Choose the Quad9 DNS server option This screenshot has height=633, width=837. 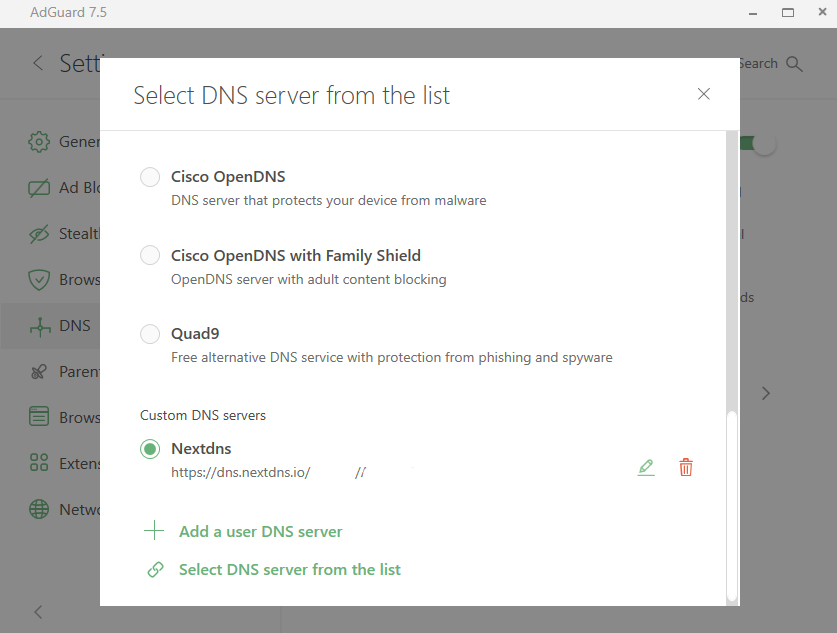150,333
